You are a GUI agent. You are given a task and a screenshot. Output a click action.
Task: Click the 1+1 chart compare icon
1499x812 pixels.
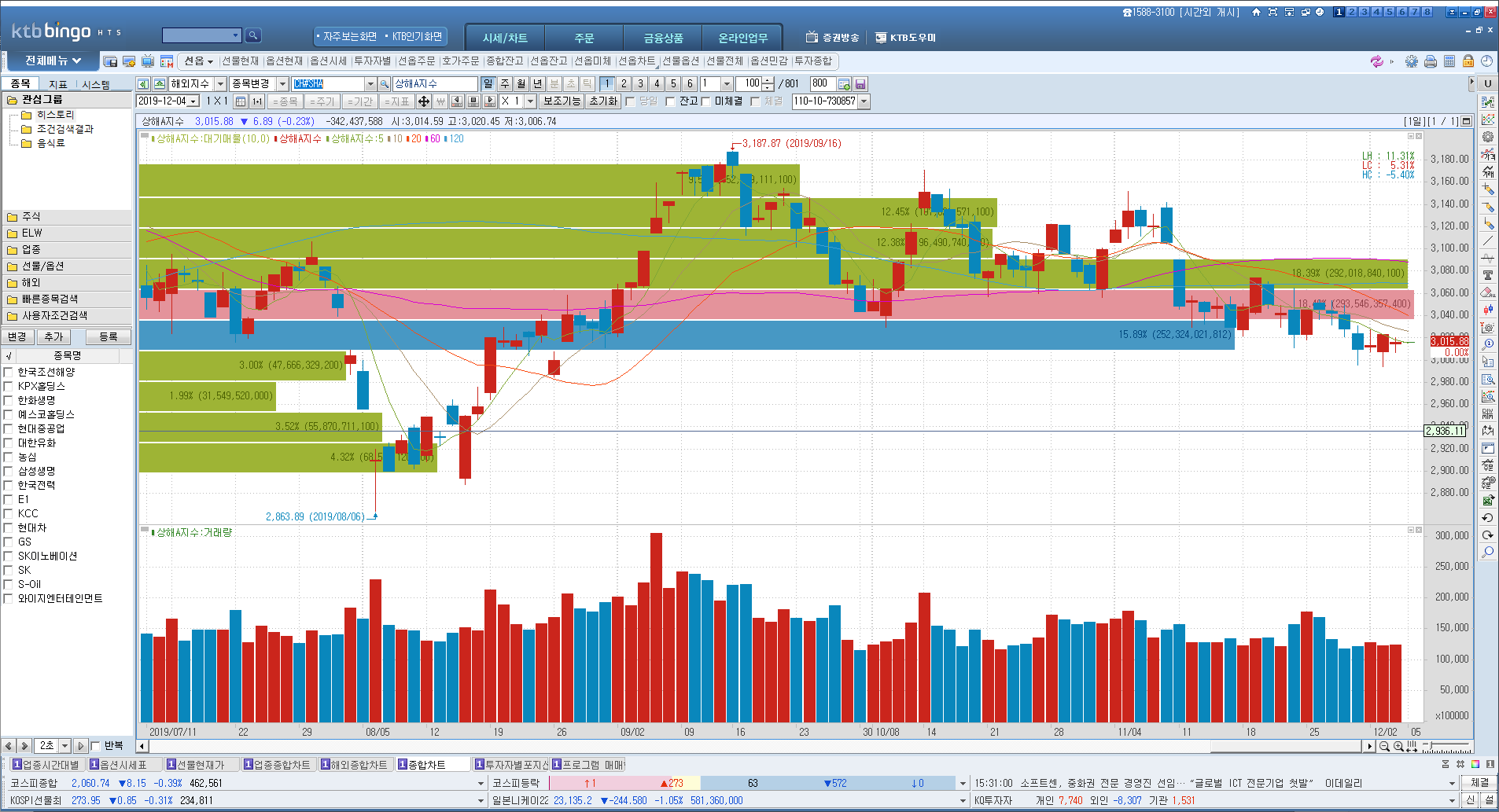coord(257,101)
